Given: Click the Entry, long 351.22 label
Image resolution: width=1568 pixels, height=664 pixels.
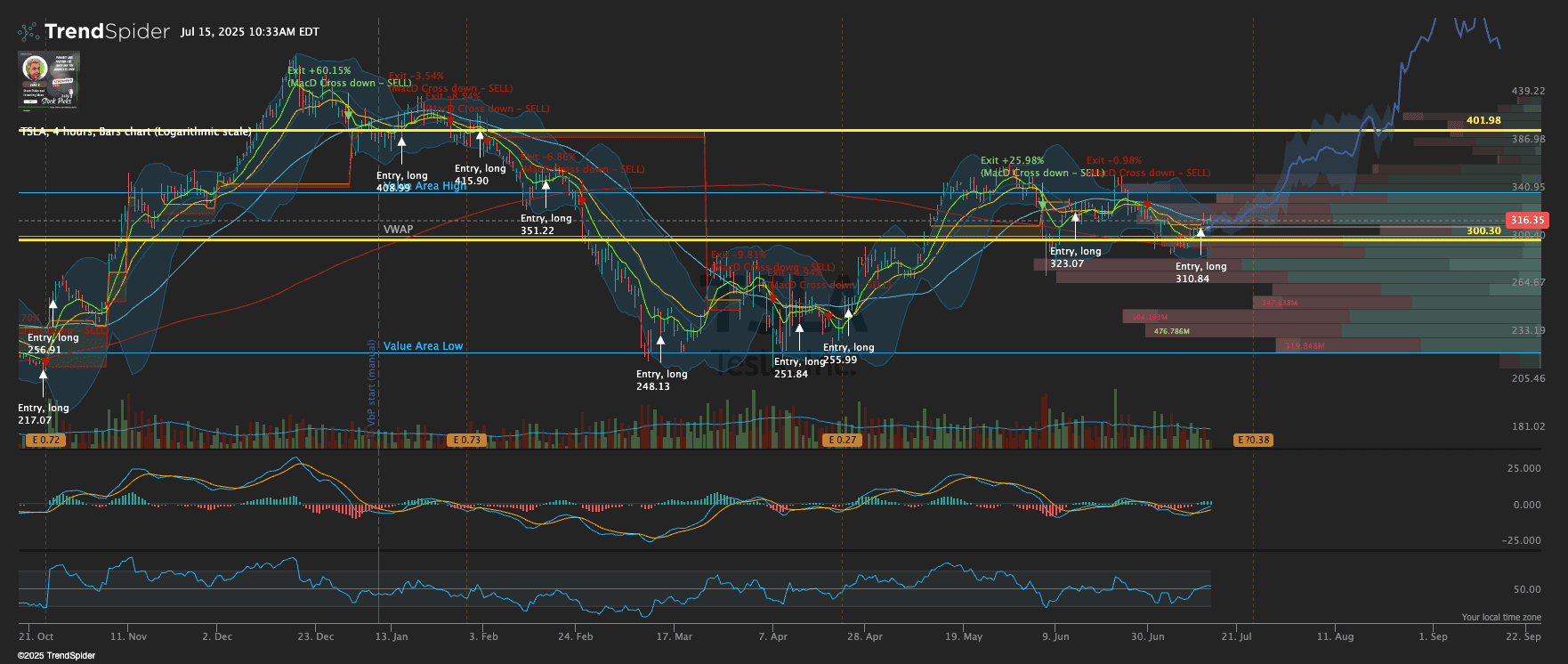Looking at the screenshot, I should [546, 224].
